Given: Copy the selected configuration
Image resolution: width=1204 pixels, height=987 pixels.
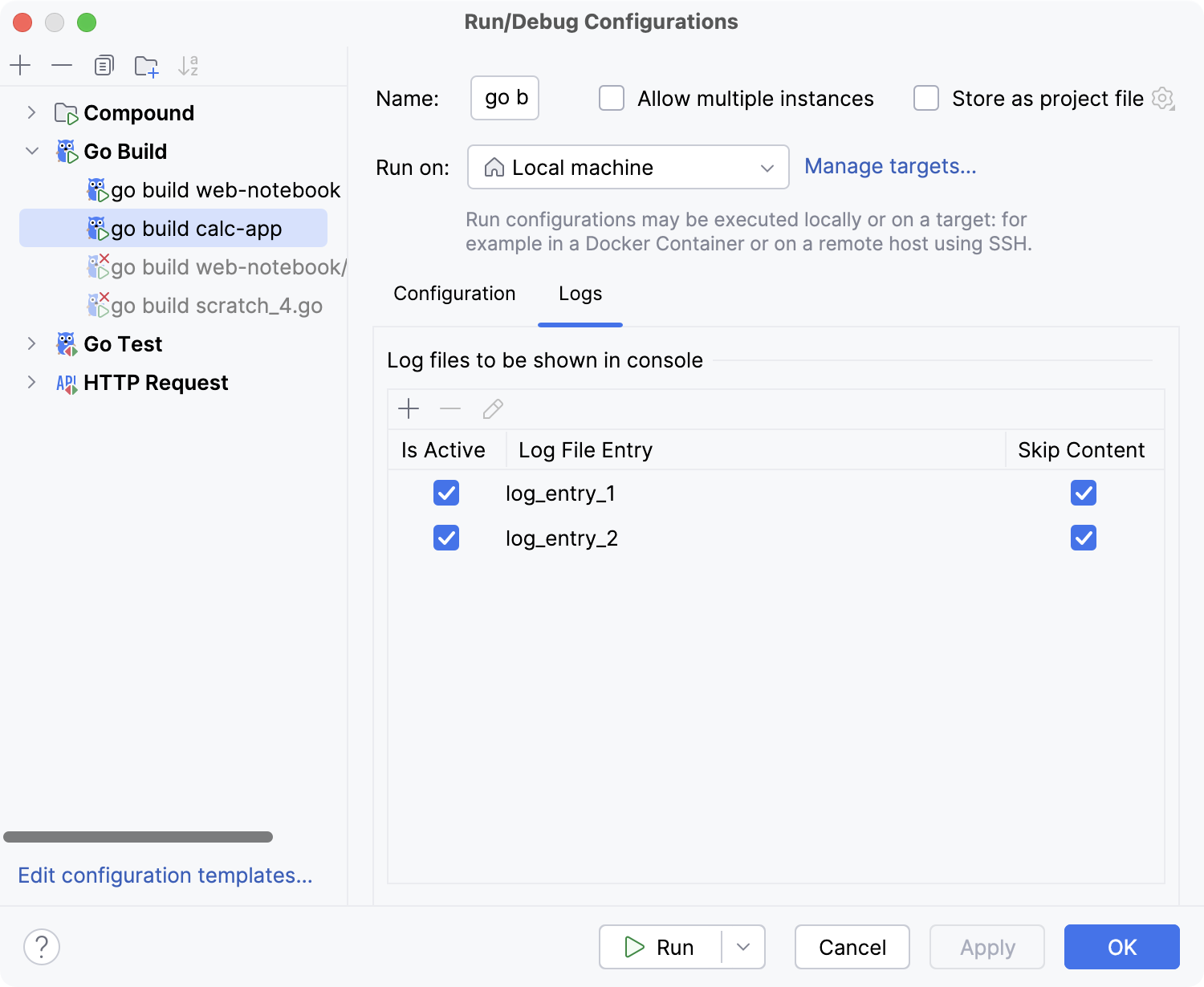Looking at the screenshot, I should point(104,65).
